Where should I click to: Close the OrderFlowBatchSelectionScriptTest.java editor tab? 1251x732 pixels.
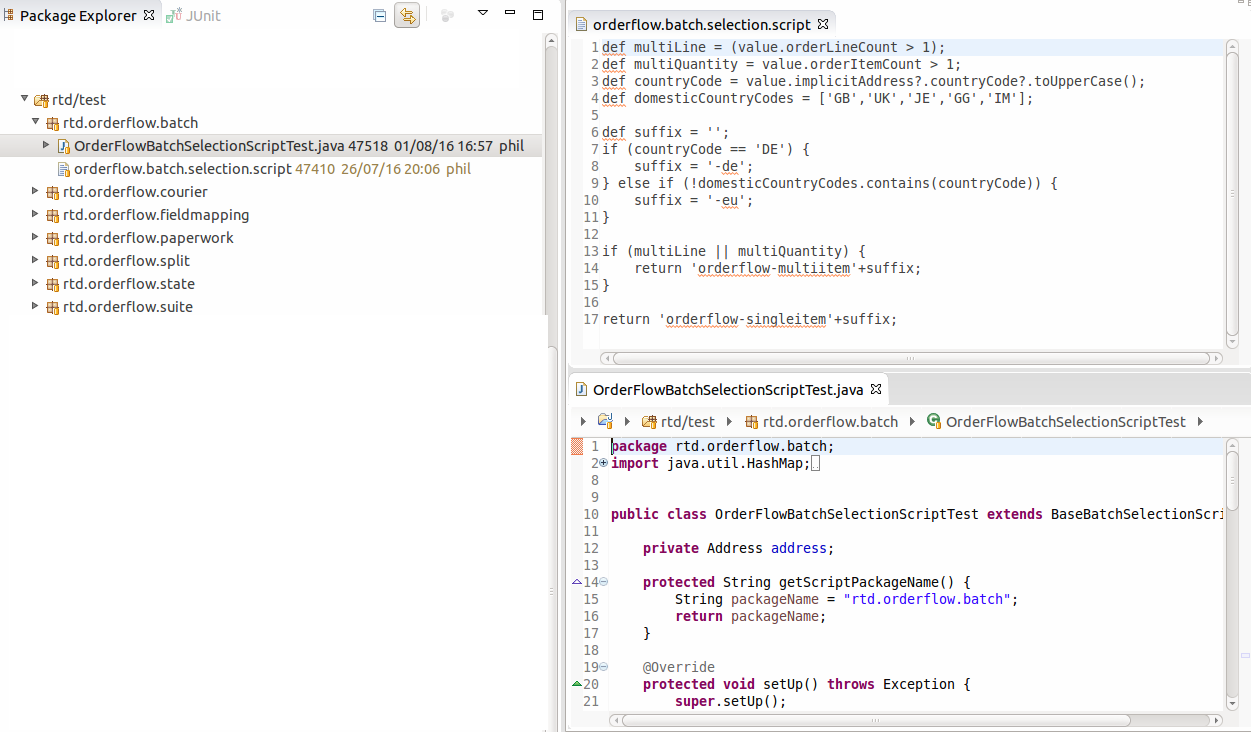876,389
